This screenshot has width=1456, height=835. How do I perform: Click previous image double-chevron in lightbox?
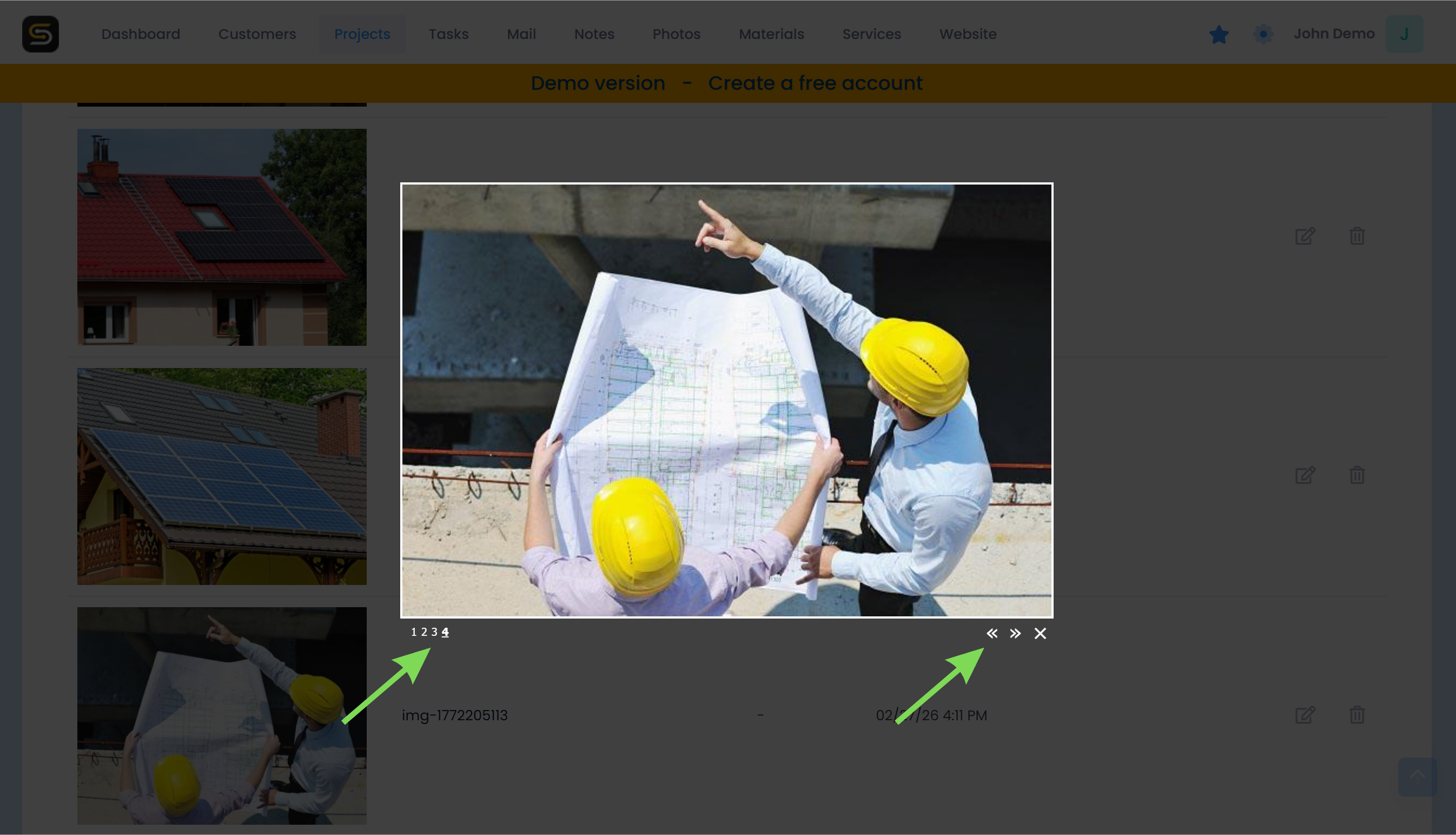(x=992, y=633)
